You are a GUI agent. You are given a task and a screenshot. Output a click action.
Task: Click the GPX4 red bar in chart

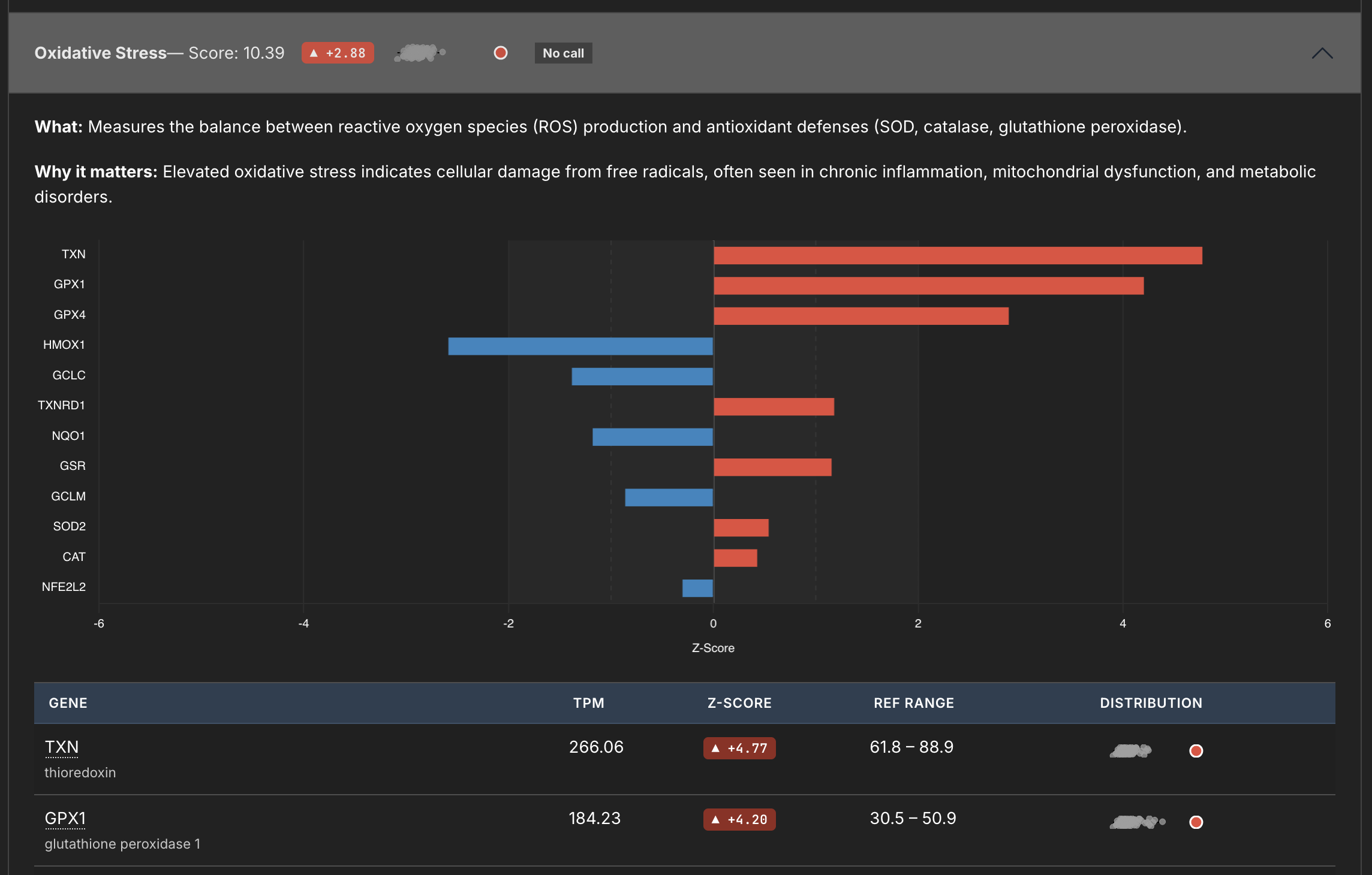(x=860, y=316)
